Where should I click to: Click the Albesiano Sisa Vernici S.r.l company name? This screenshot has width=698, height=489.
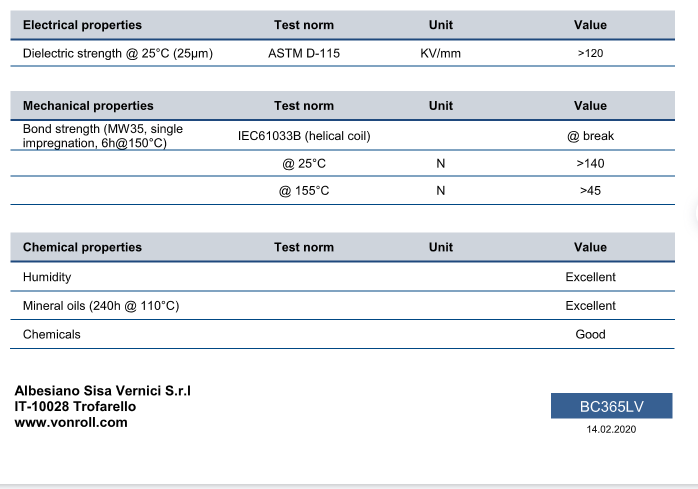[102, 390]
